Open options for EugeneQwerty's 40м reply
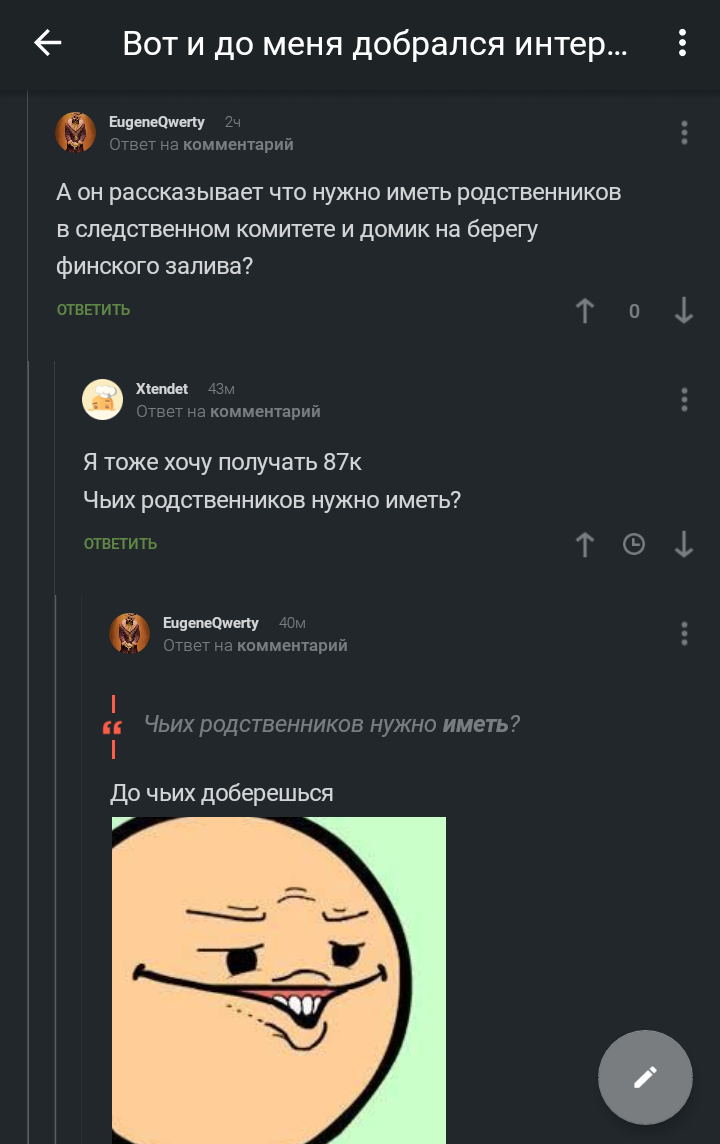This screenshot has width=720, height=1144. (x=684, y=633)
